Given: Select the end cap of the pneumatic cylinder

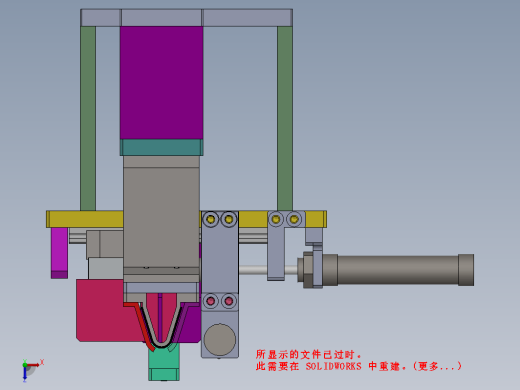Looking at the screenshot, I should (466, 270).
